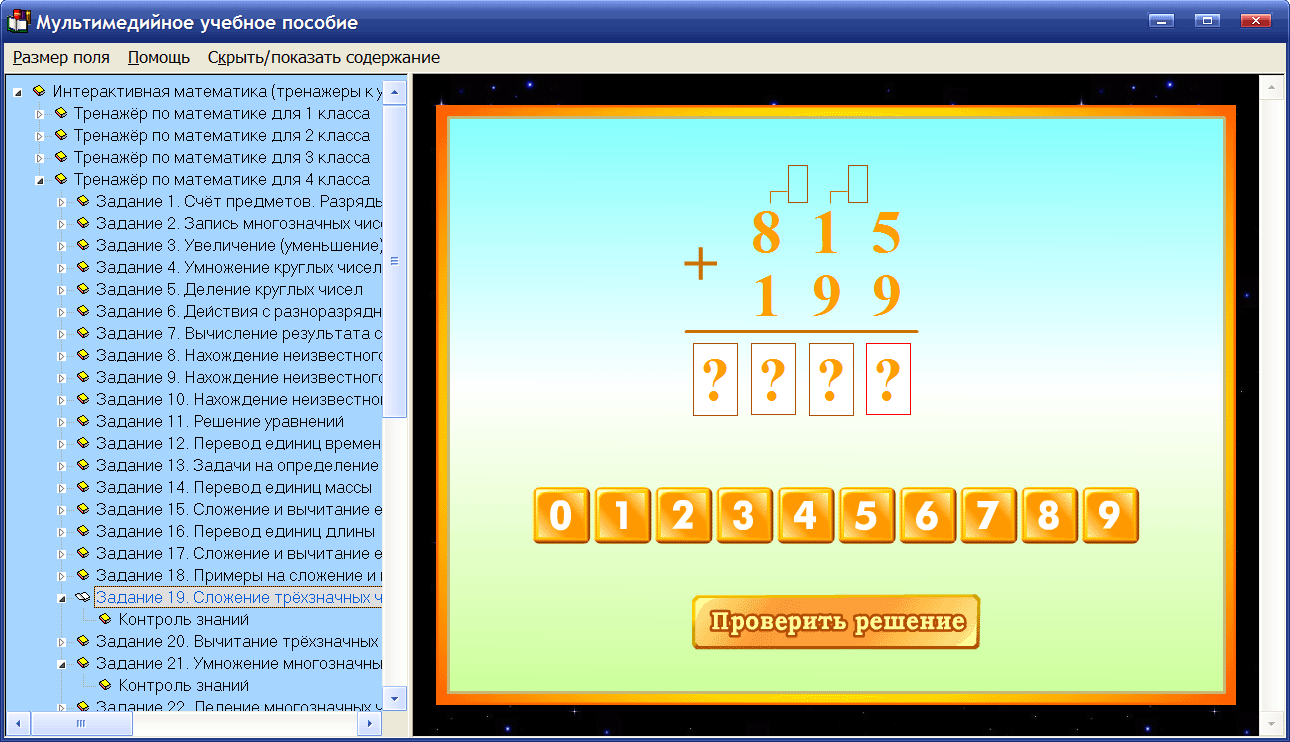1290x742 pixels.
Task: Click Скрыть/показать содержание menu
Action: (x=324, y=57)
